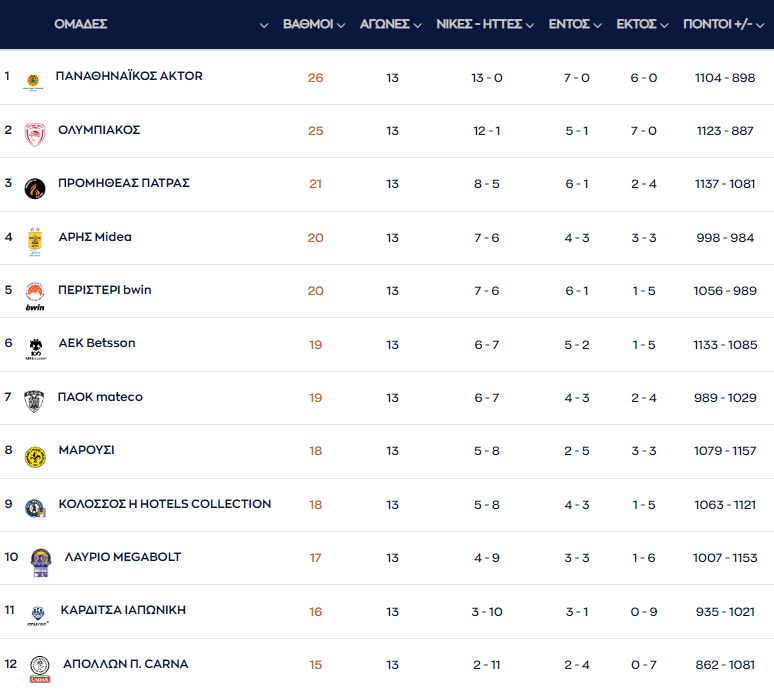Sort table by ΝΙΚΕΣ - ΗΤΤΕΣ header

point(485,24)
